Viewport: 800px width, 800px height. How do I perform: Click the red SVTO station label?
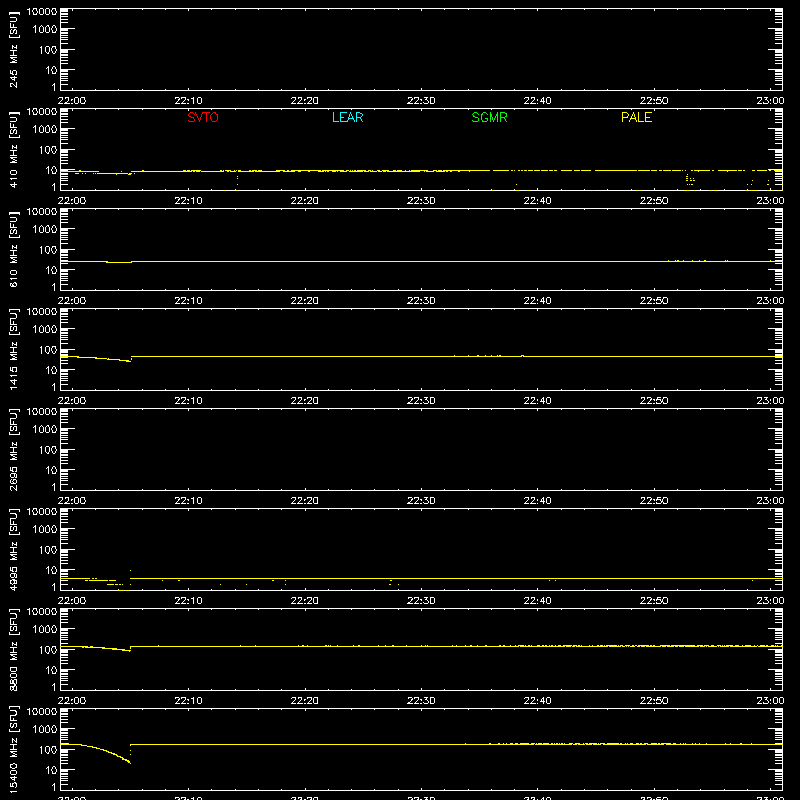point(203,117)
